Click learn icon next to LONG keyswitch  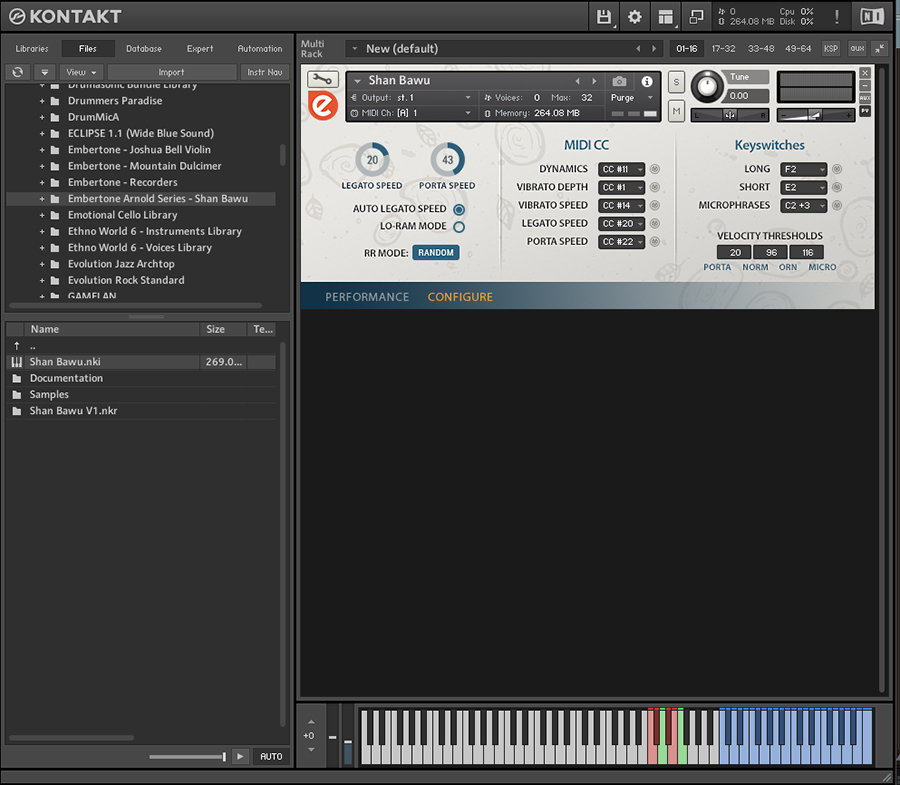tap(837, 169)
